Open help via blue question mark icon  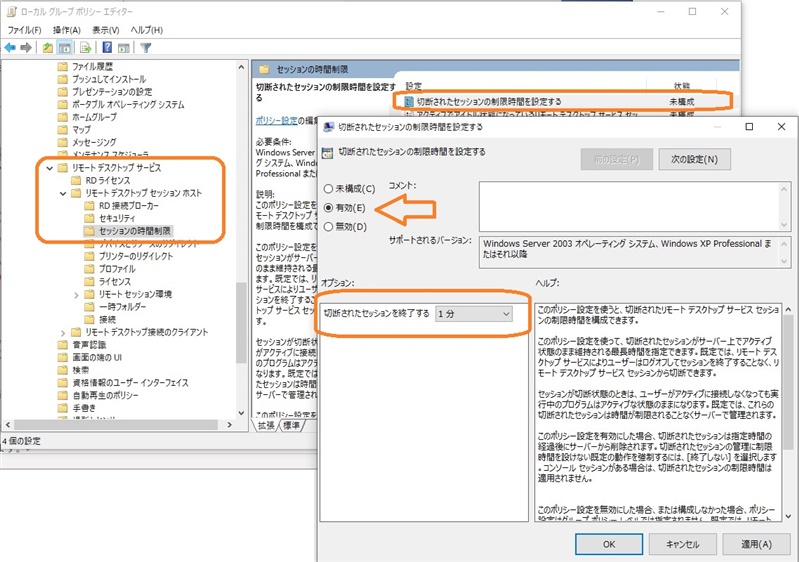(x=107, y=48)
